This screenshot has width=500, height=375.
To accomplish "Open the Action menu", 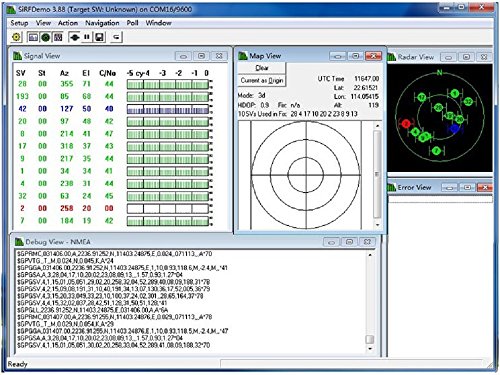I will pos(68,23).
